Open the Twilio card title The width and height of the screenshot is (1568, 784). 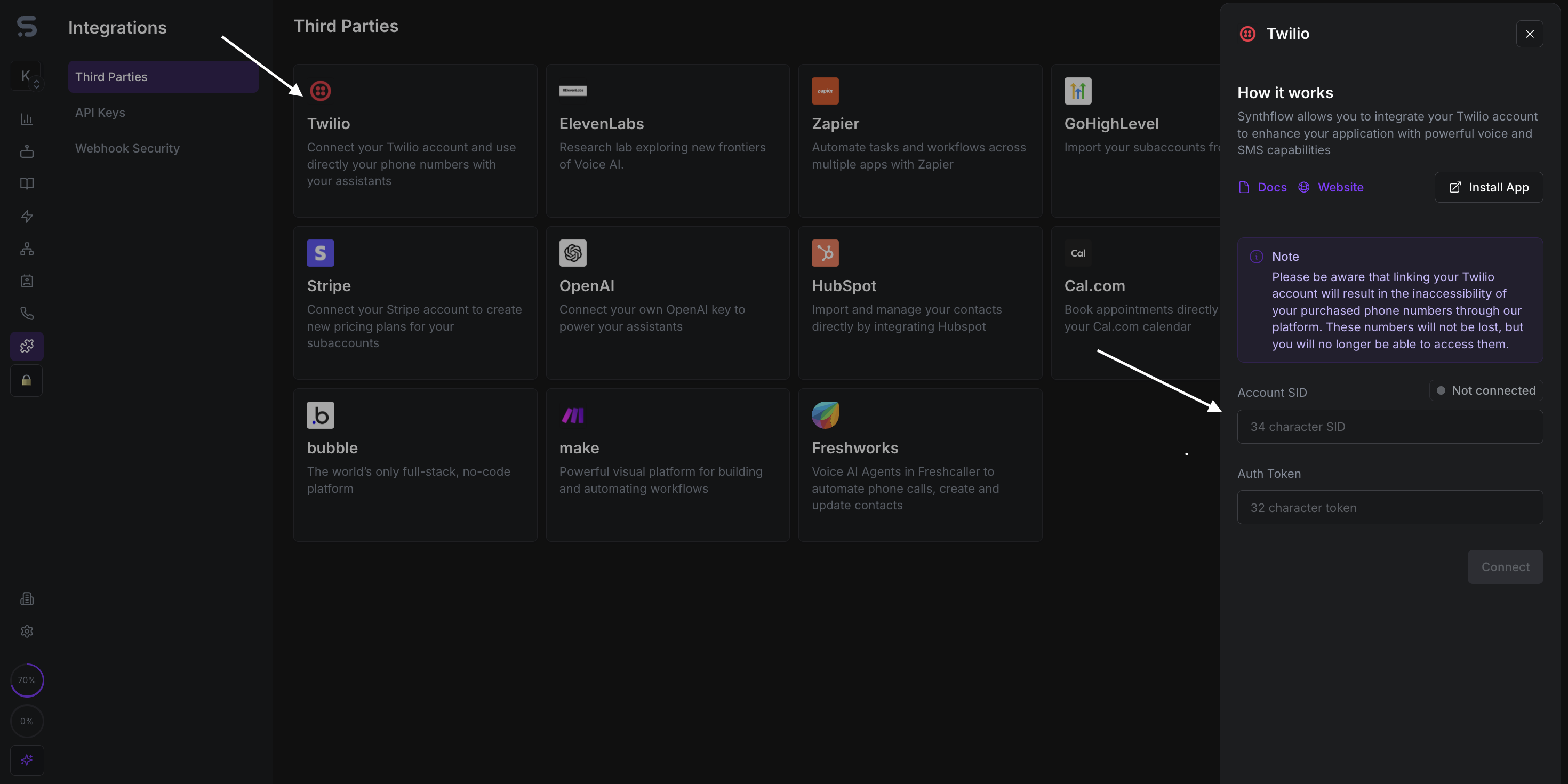point(329,124)
